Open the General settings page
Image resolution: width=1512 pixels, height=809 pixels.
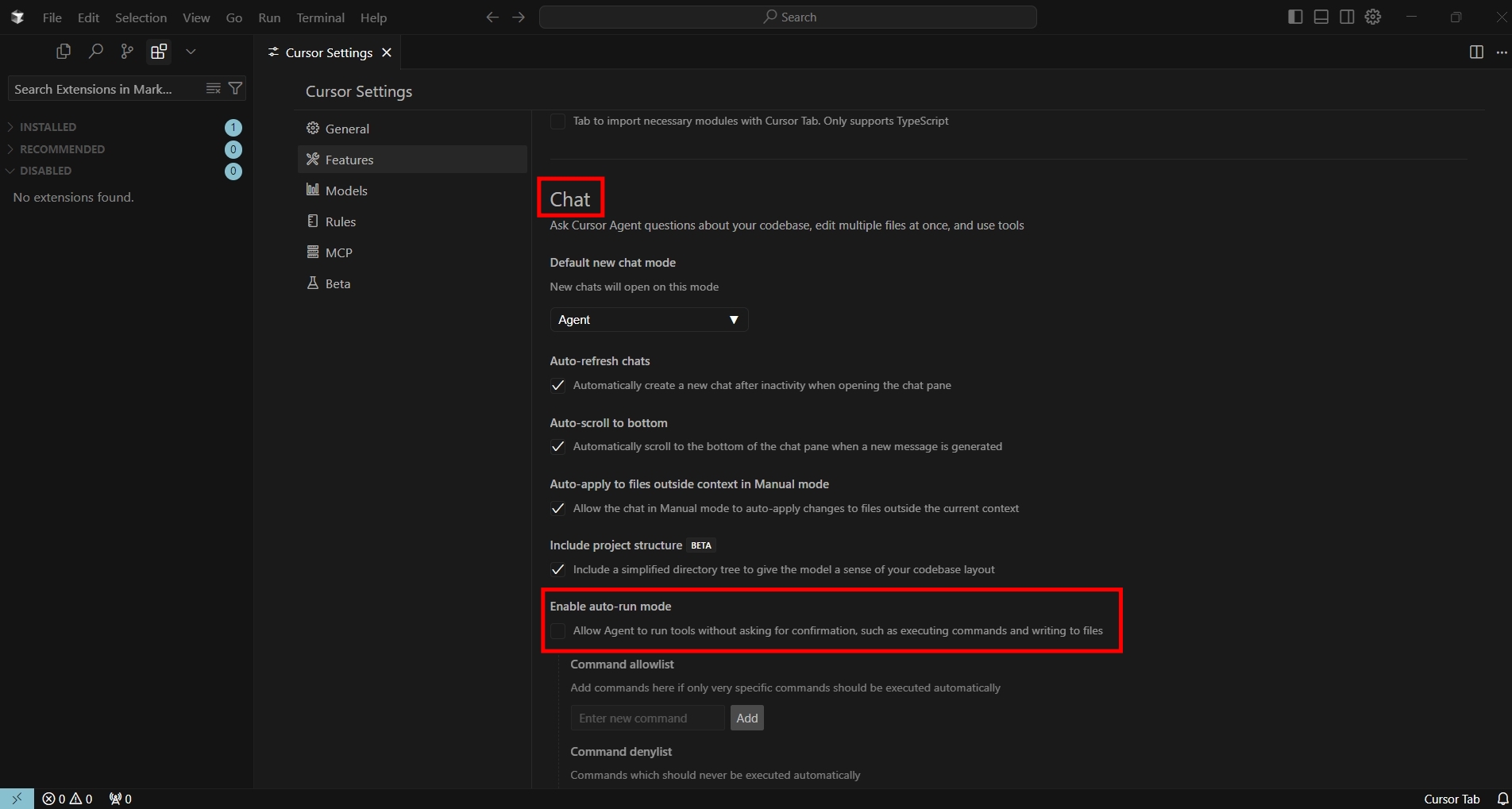click(x=412, y=129)
